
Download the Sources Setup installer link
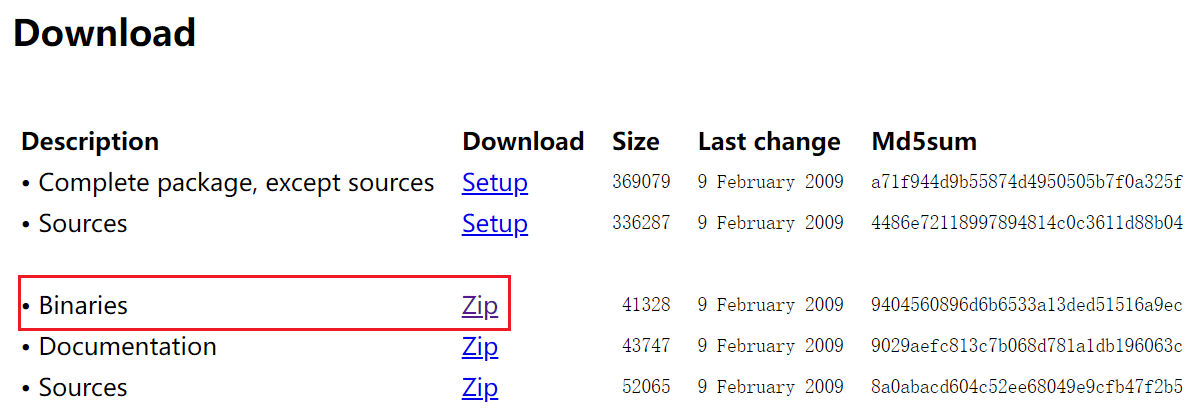494,224
